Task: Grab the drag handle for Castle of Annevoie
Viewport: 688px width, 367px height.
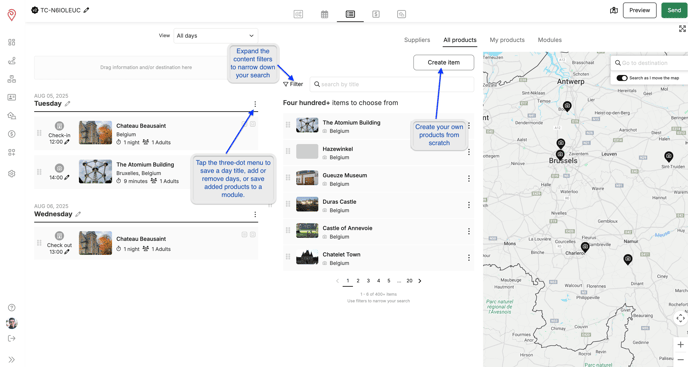Action: 288,230
